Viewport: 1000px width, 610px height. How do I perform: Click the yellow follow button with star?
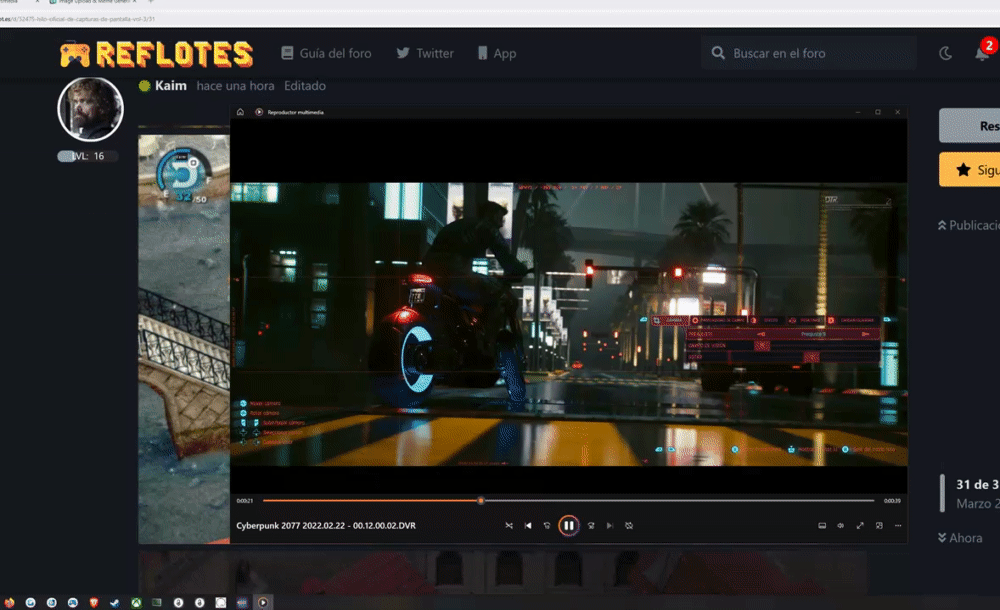tap(969, 170)
